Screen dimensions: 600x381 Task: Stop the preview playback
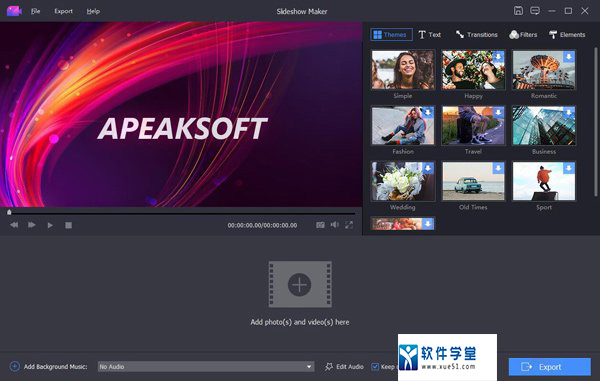click(x=68, y=225)
